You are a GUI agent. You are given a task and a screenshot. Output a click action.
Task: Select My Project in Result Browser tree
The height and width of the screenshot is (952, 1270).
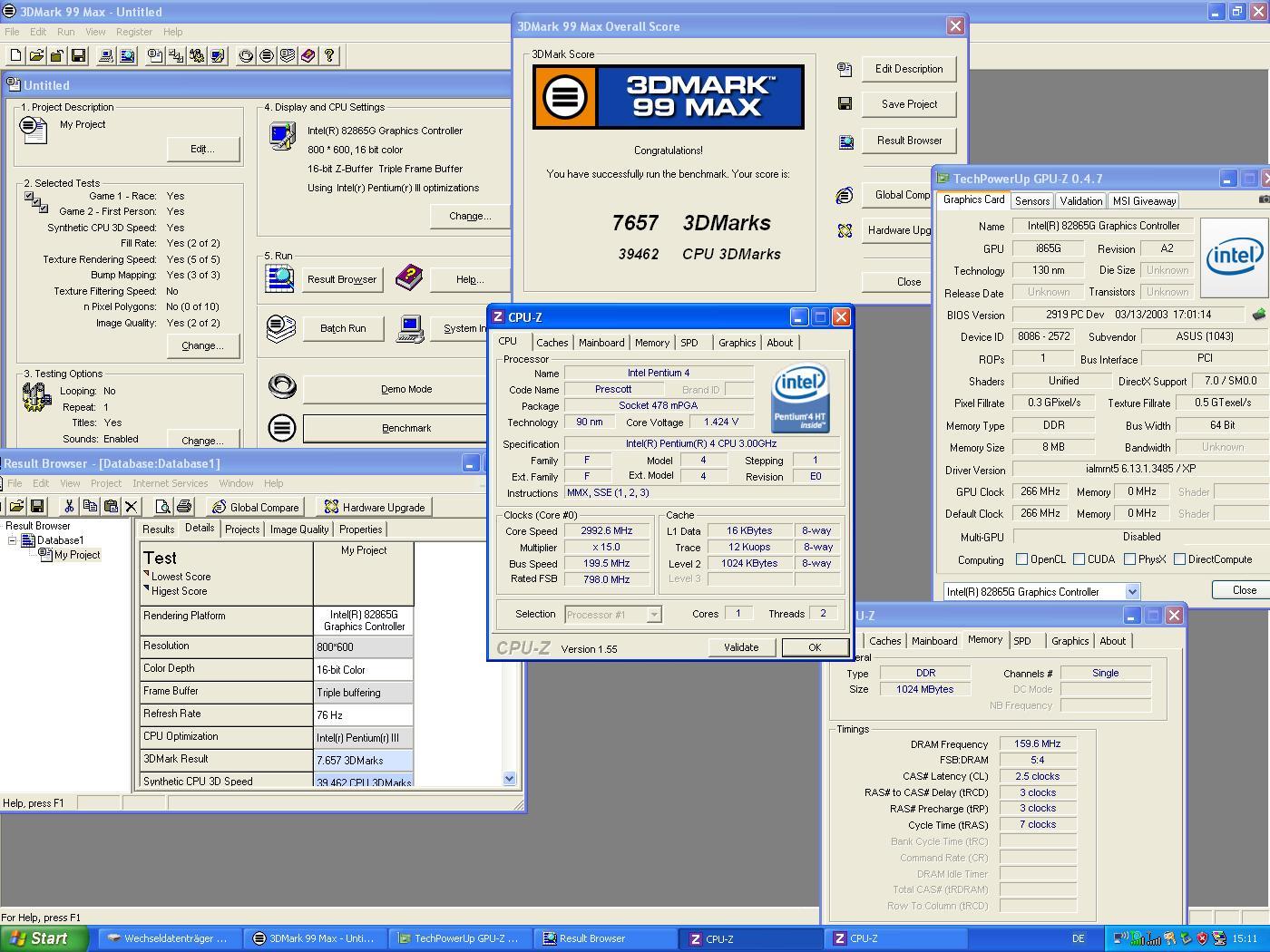pos(77,555)
